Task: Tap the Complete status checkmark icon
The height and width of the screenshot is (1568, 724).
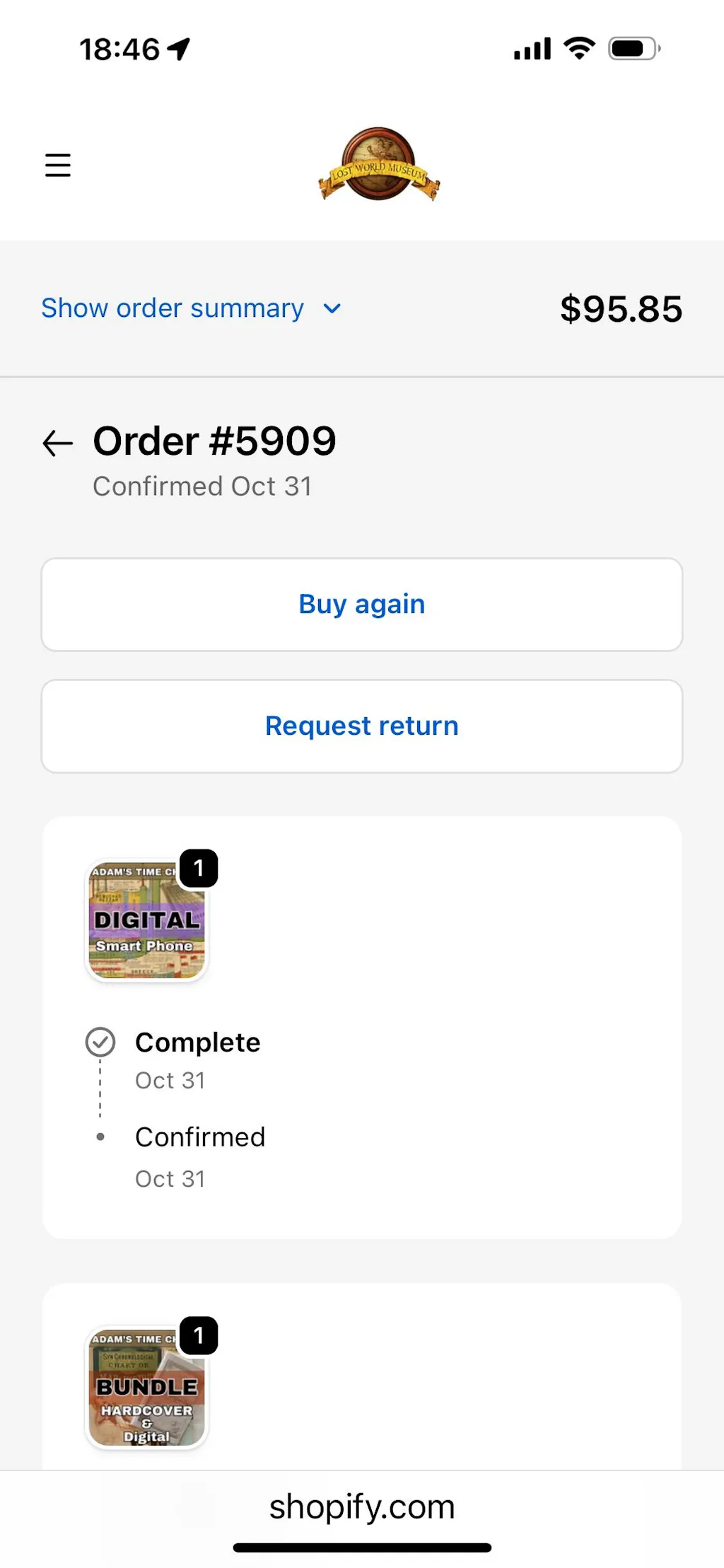Action: coord(100,1042)
